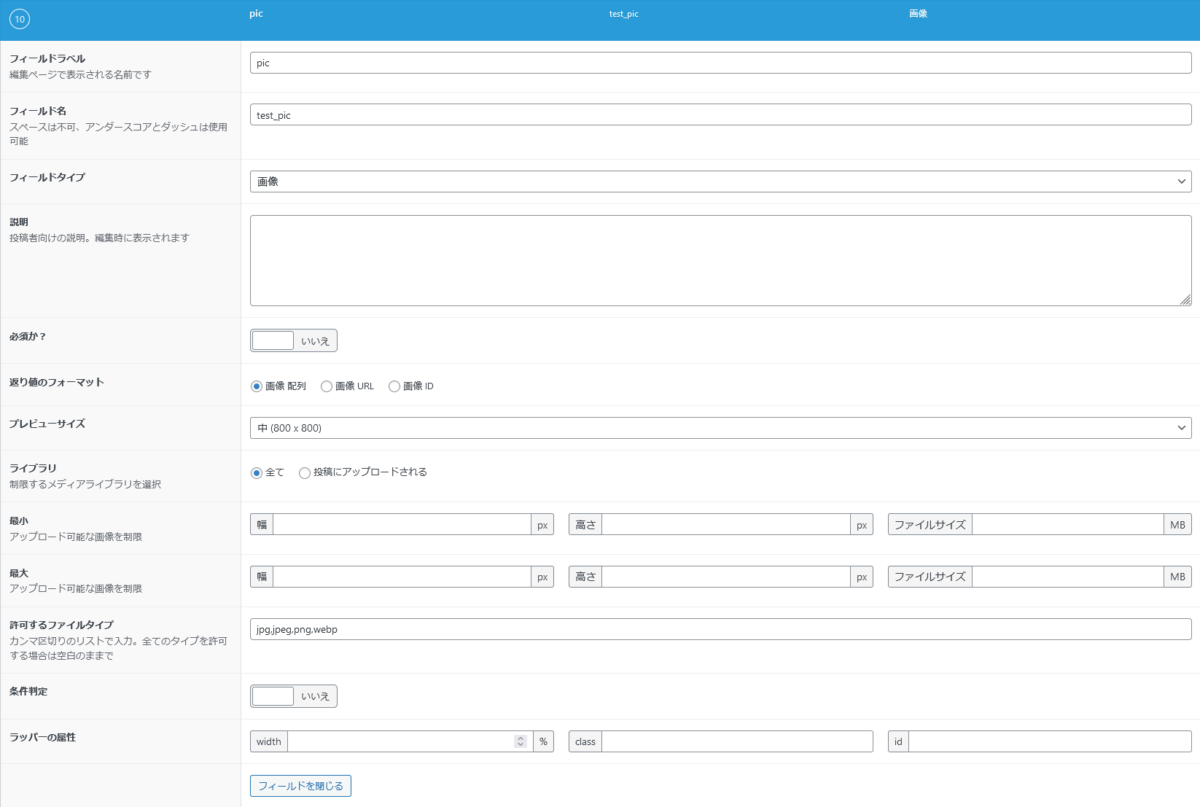Select the "全て" library radio option
Image resolution: width=1200 pixels, height=807 pixels.
(256, 473)
